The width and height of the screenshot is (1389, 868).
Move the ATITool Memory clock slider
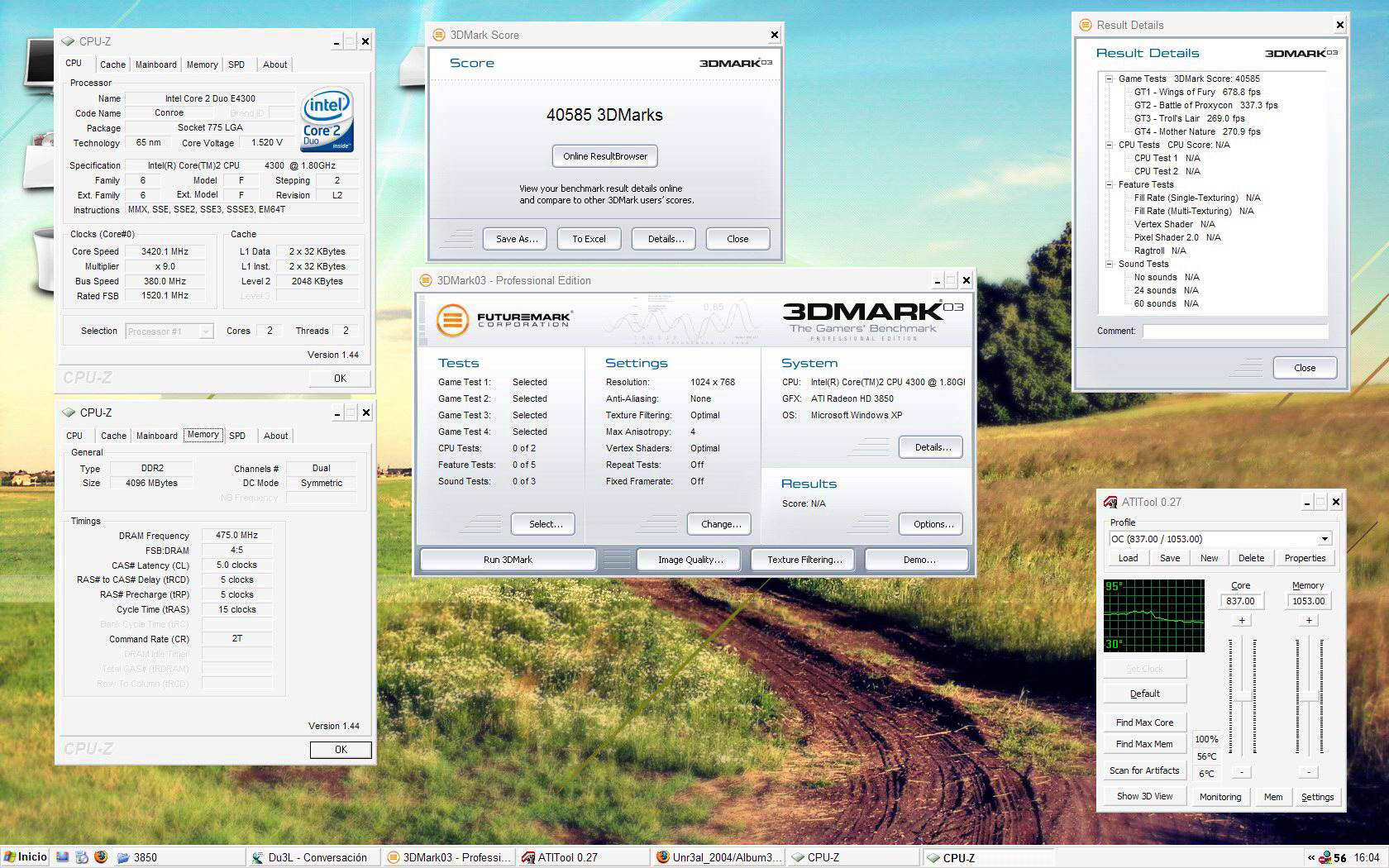(x=1309, y=695)
